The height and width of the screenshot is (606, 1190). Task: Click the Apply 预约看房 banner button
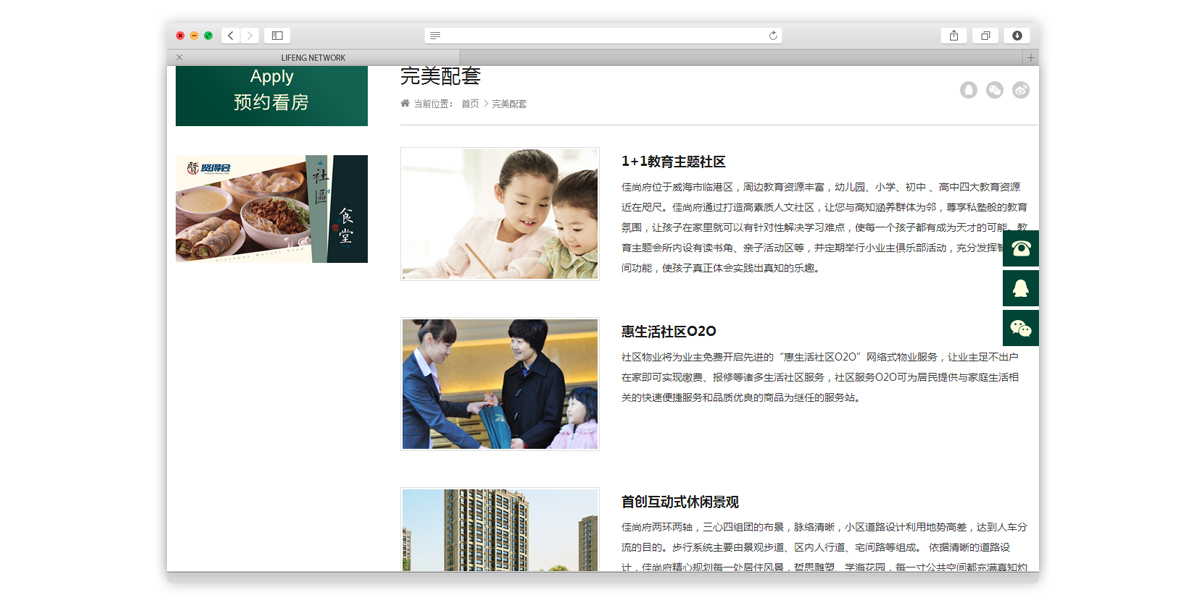pos(272,95)
